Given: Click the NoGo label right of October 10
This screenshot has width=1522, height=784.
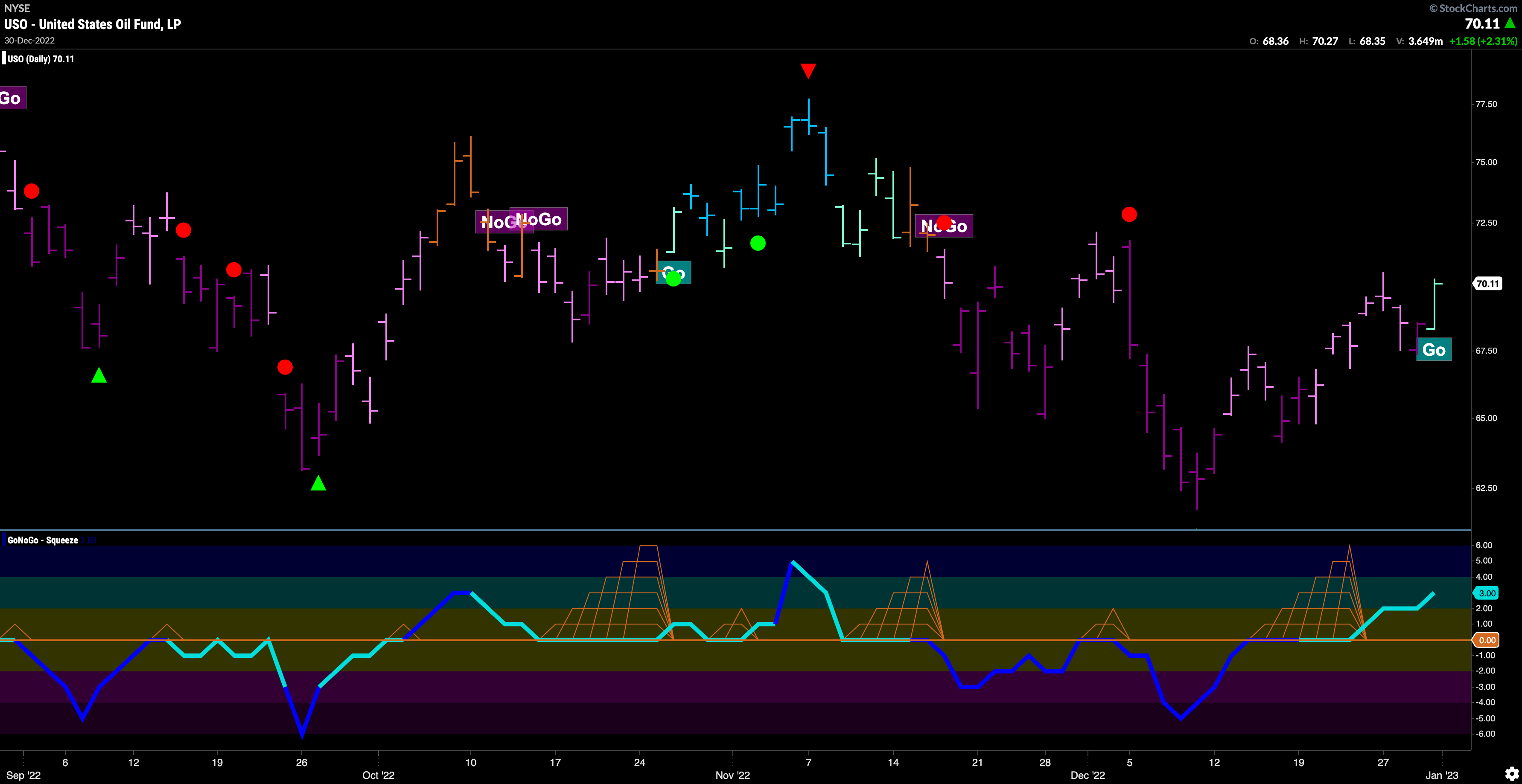Looking at the screenshot, I should pyautogui.click(x=538, y=219).
